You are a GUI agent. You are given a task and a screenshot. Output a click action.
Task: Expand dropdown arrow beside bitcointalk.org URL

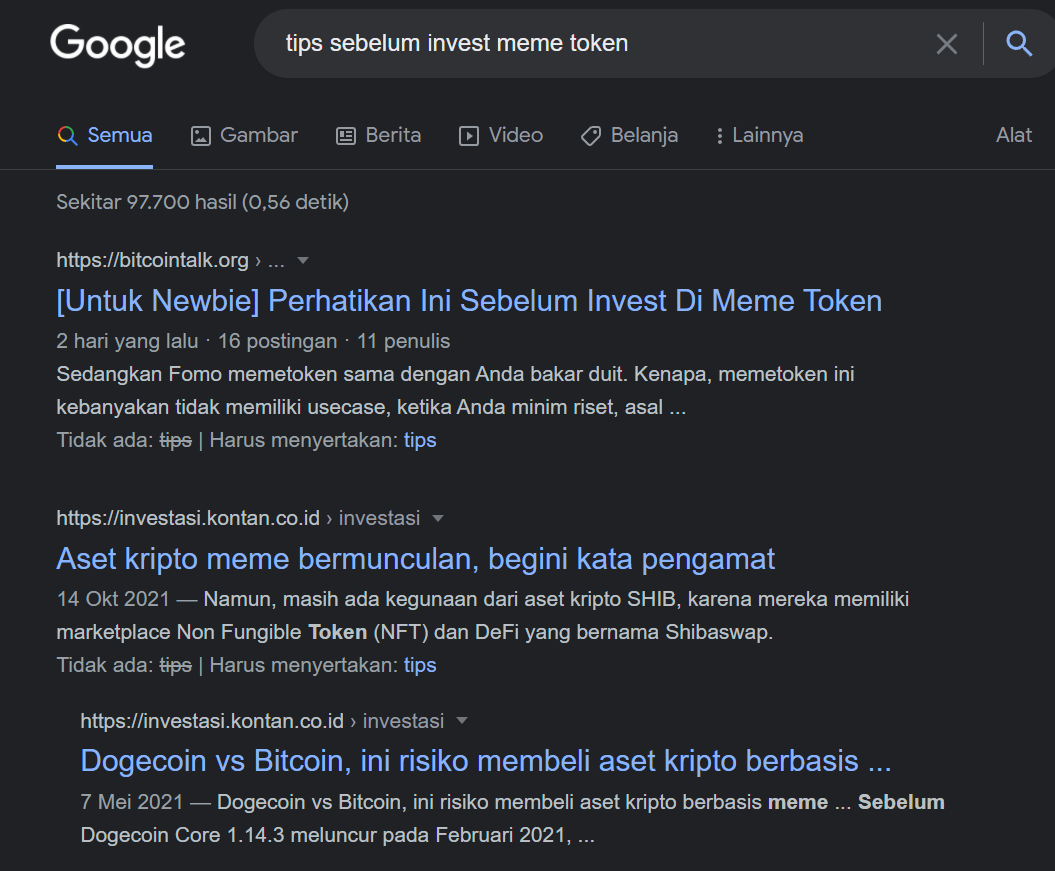[x=303, y=260]
